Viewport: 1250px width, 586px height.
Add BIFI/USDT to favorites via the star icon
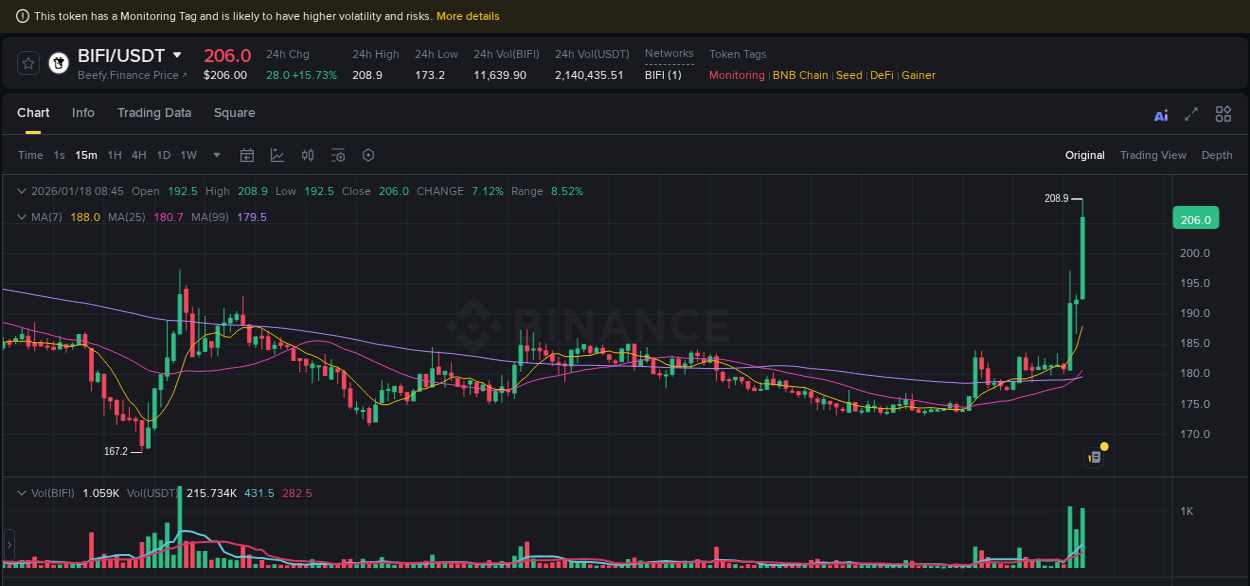pyautogui.click(x=28, y=62)
